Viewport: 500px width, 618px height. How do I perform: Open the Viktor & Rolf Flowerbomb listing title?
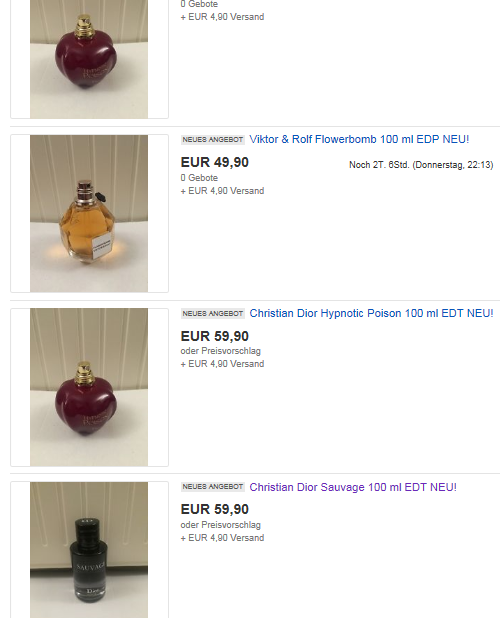[359, 139]
